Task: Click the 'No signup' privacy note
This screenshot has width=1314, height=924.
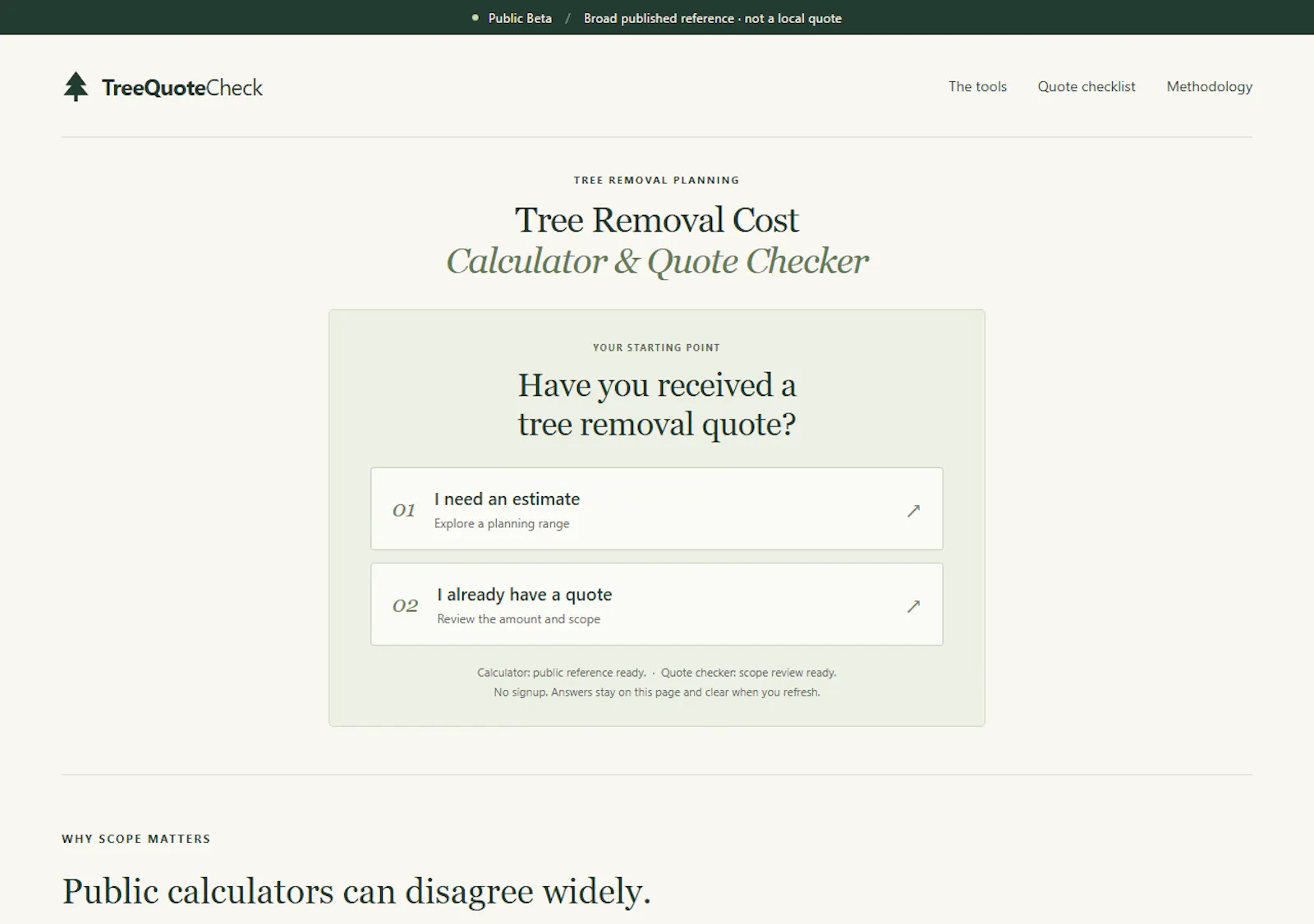Action: [x=657, y=692]
